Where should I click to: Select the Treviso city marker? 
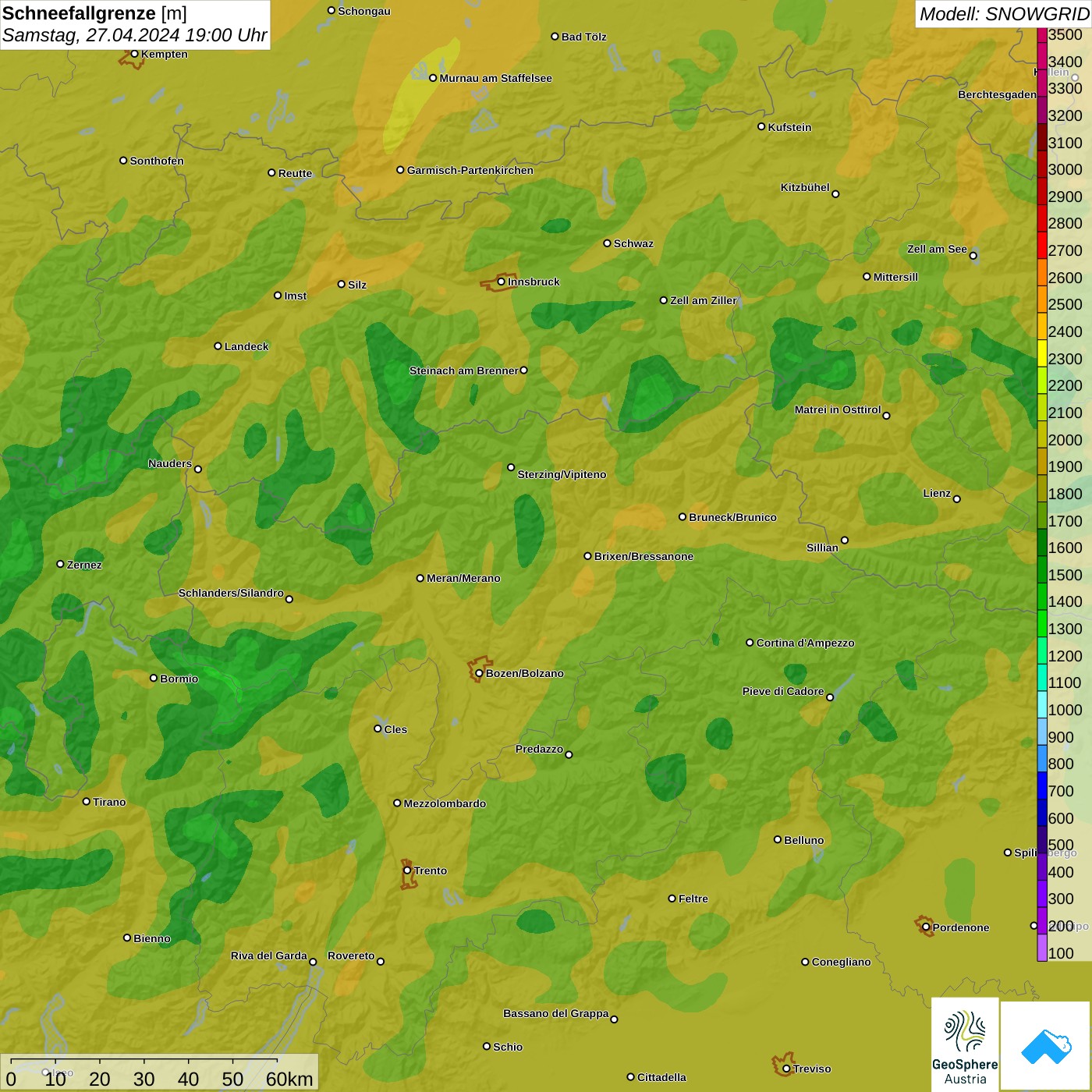786,1069
